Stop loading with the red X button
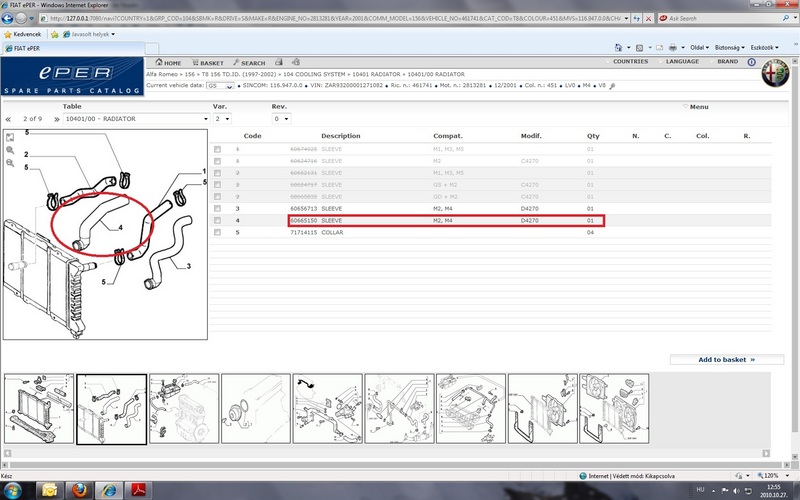This screenshot has height=500, width=800. [x=648, y=18]
